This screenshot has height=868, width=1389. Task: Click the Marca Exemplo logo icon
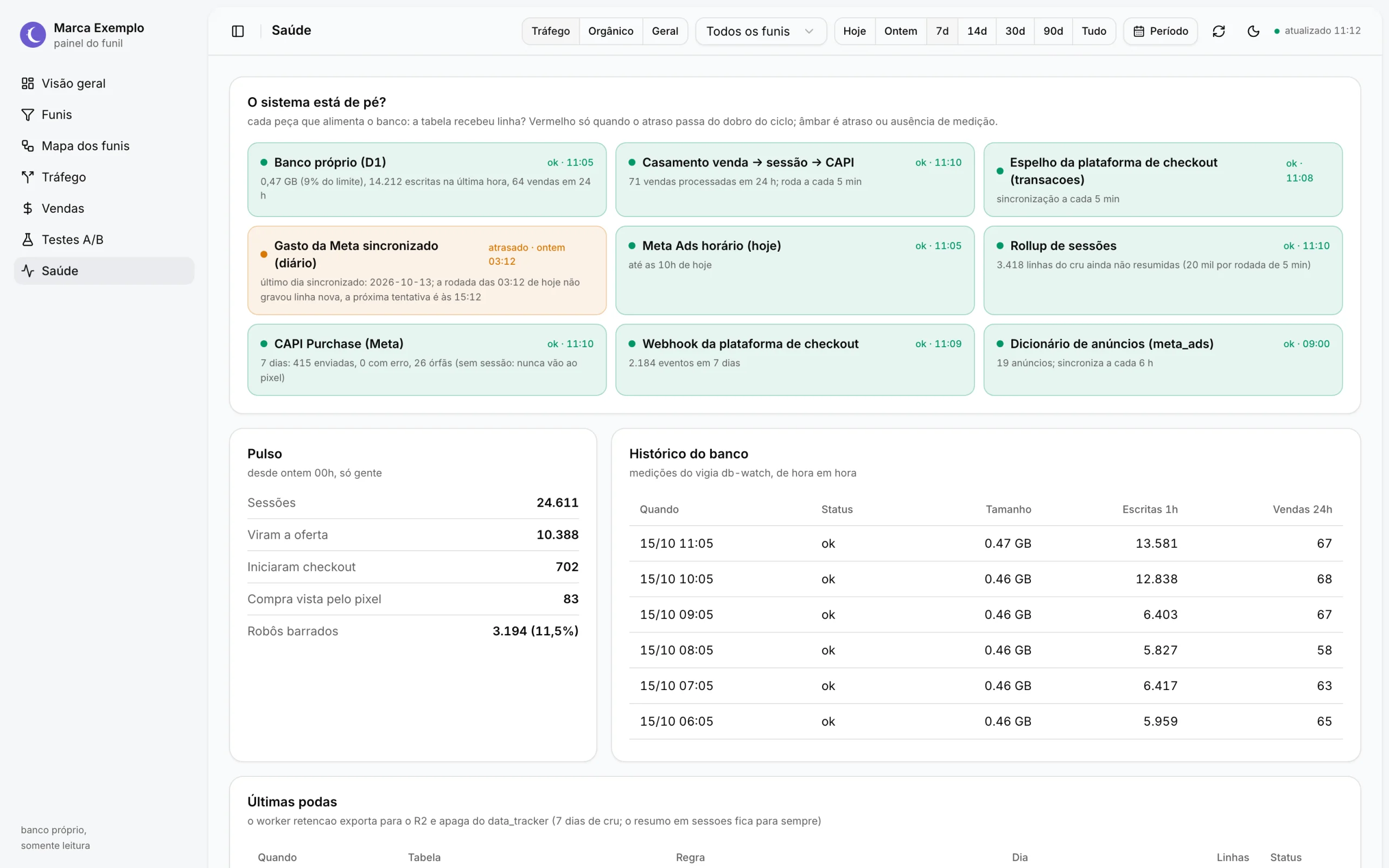33,35
